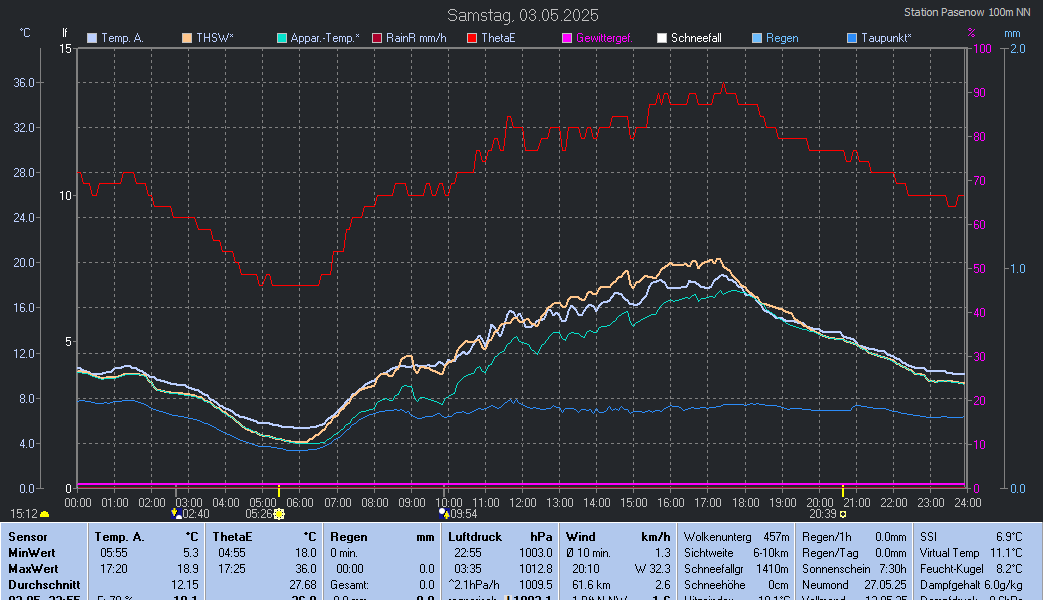
Task: Click the sunrise icon next to 05:26
Action: (x=279, y=514)
